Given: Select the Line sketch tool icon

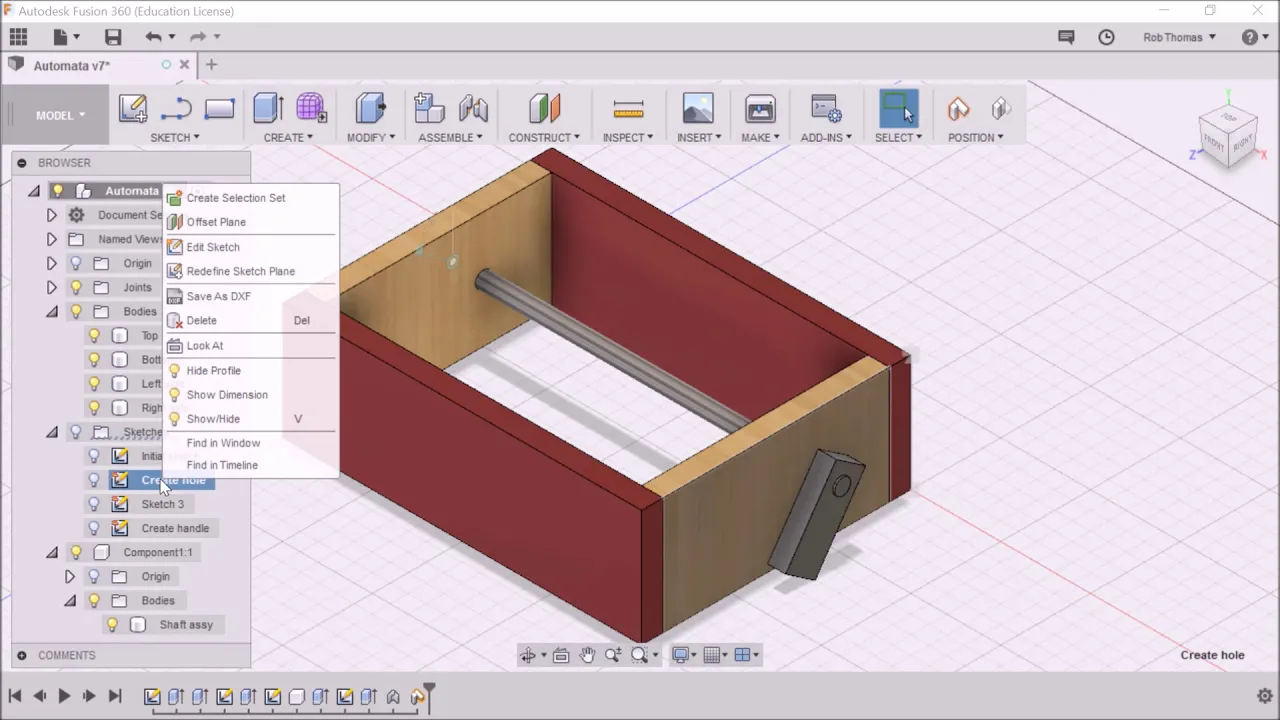Looking at the screenshot, I should pyautogui.click(x=176, y=108).
